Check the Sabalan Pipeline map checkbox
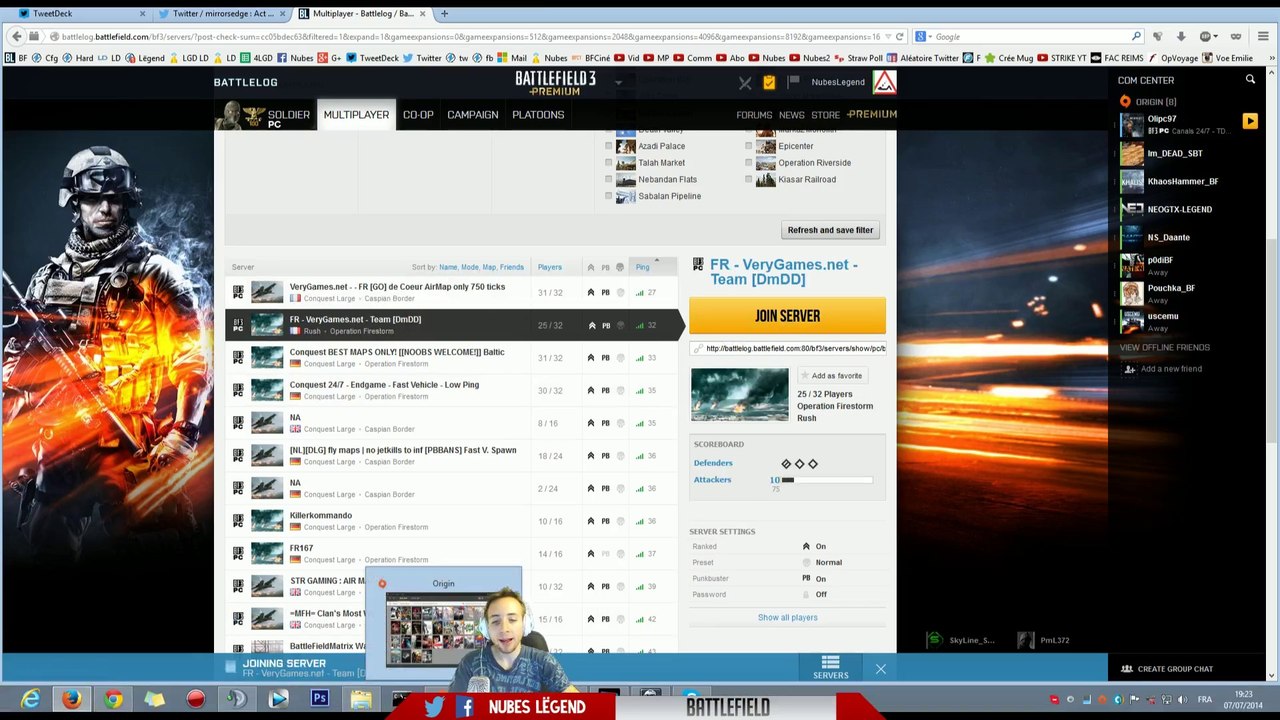This screenshot has width=1280, height=720. point(608,196)
